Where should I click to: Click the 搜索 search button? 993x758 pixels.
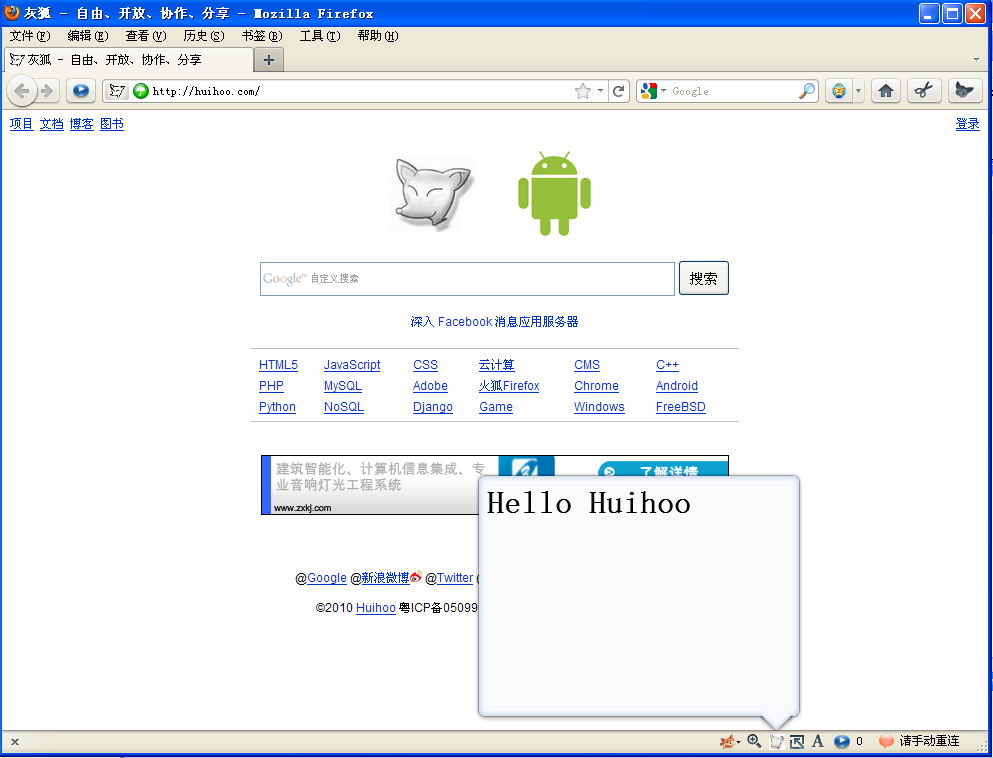click(703, 279)
